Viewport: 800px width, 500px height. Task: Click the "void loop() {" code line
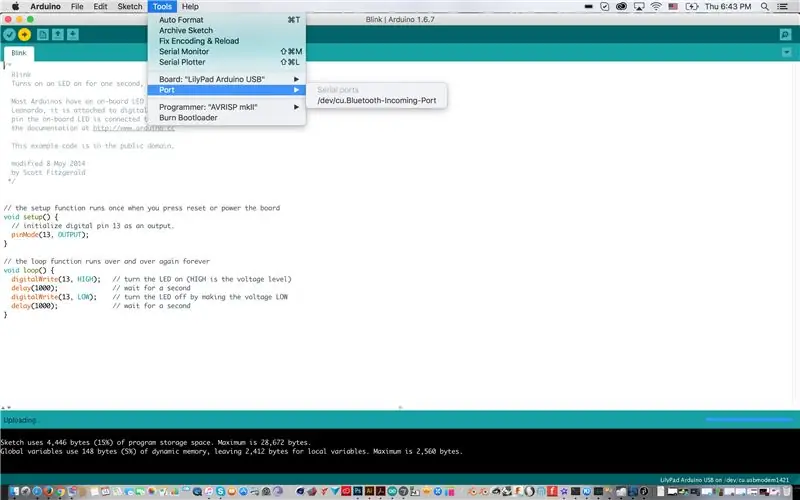tap(29, 270)
